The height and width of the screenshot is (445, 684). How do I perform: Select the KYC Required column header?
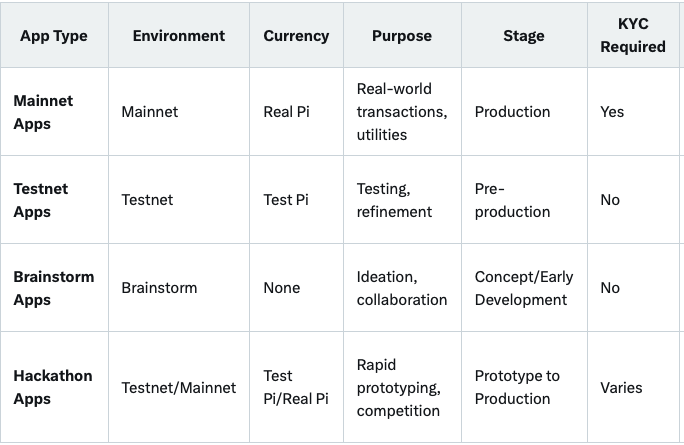point(634,36)
